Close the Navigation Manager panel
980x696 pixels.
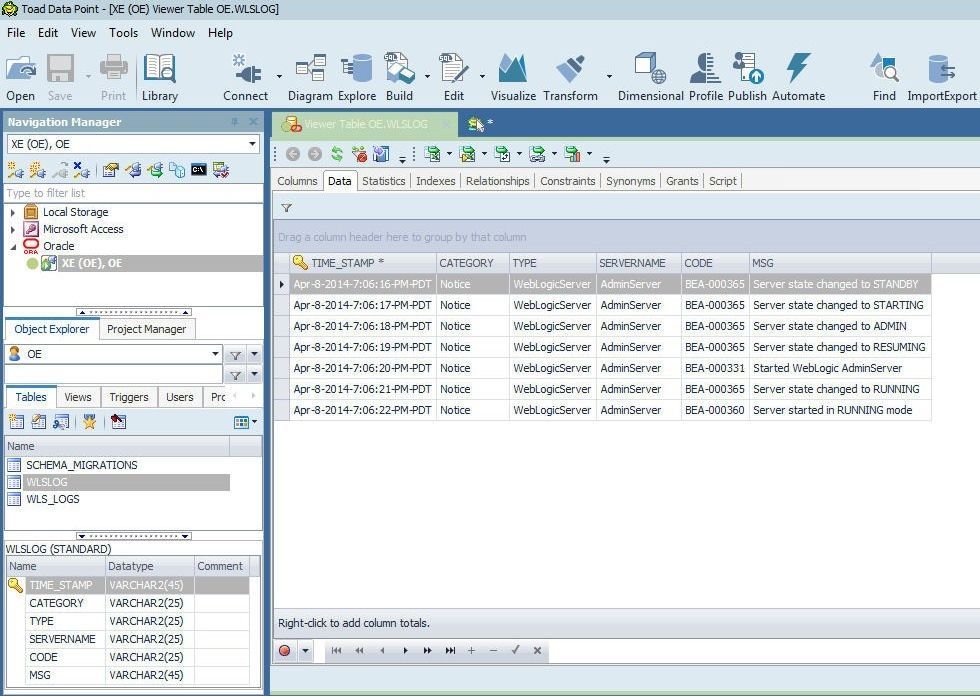253,122
